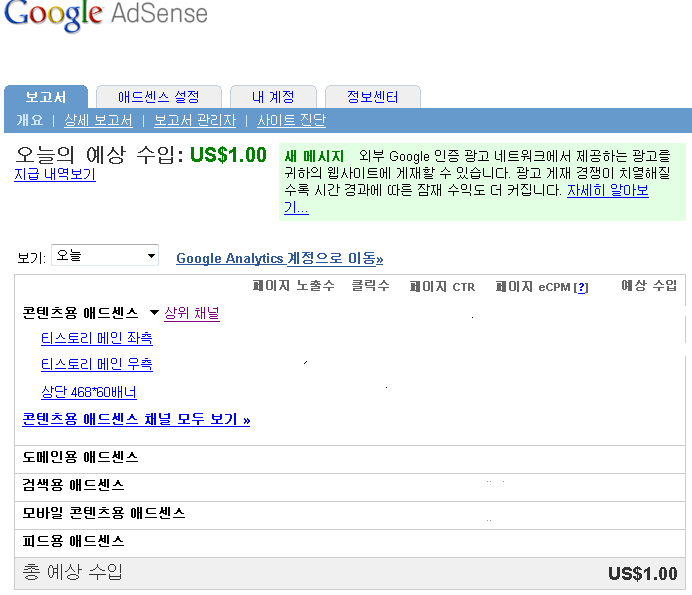The width and height of the screenshot is (692, 595).
Task: Open the 상세 보고서 sub-menu link
Action: coord(98,120)
